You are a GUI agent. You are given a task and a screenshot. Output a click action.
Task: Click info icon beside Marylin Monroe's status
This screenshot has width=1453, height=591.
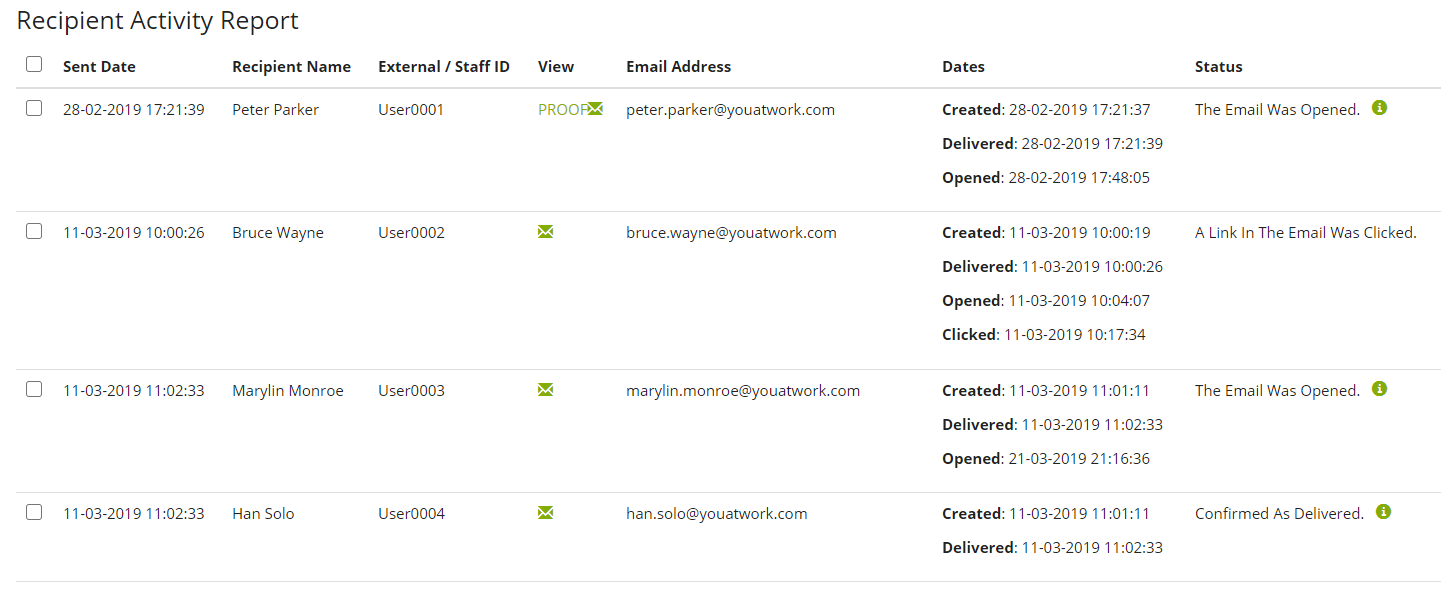click(1379, 389)
